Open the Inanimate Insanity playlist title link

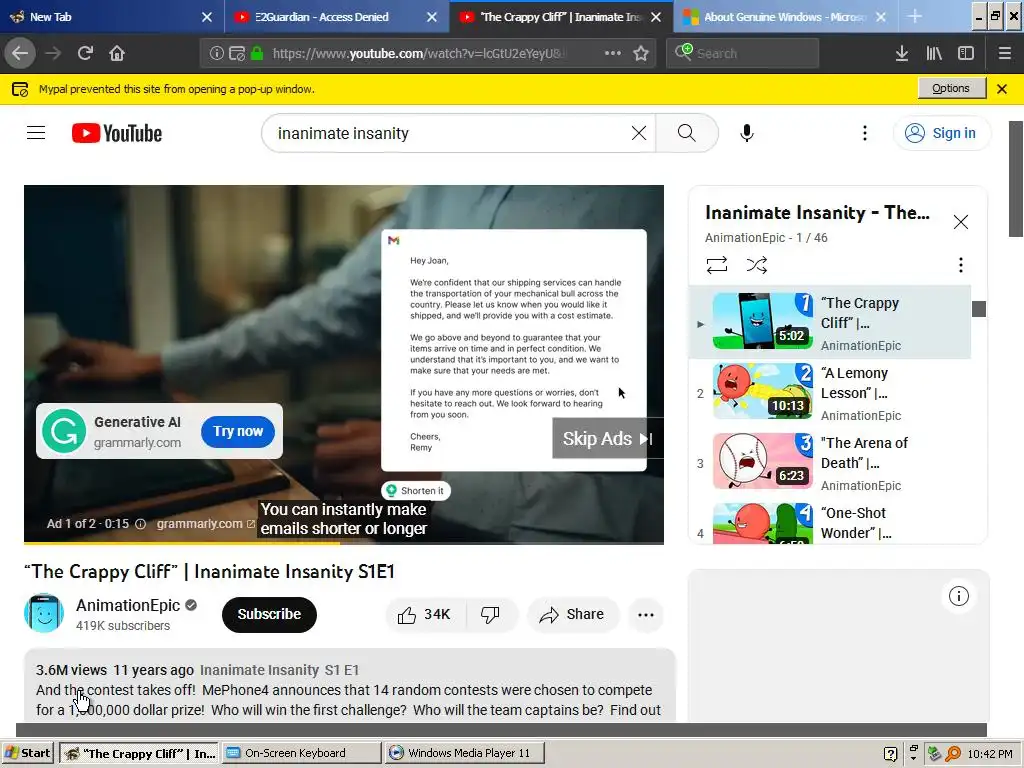click(817, 213)
